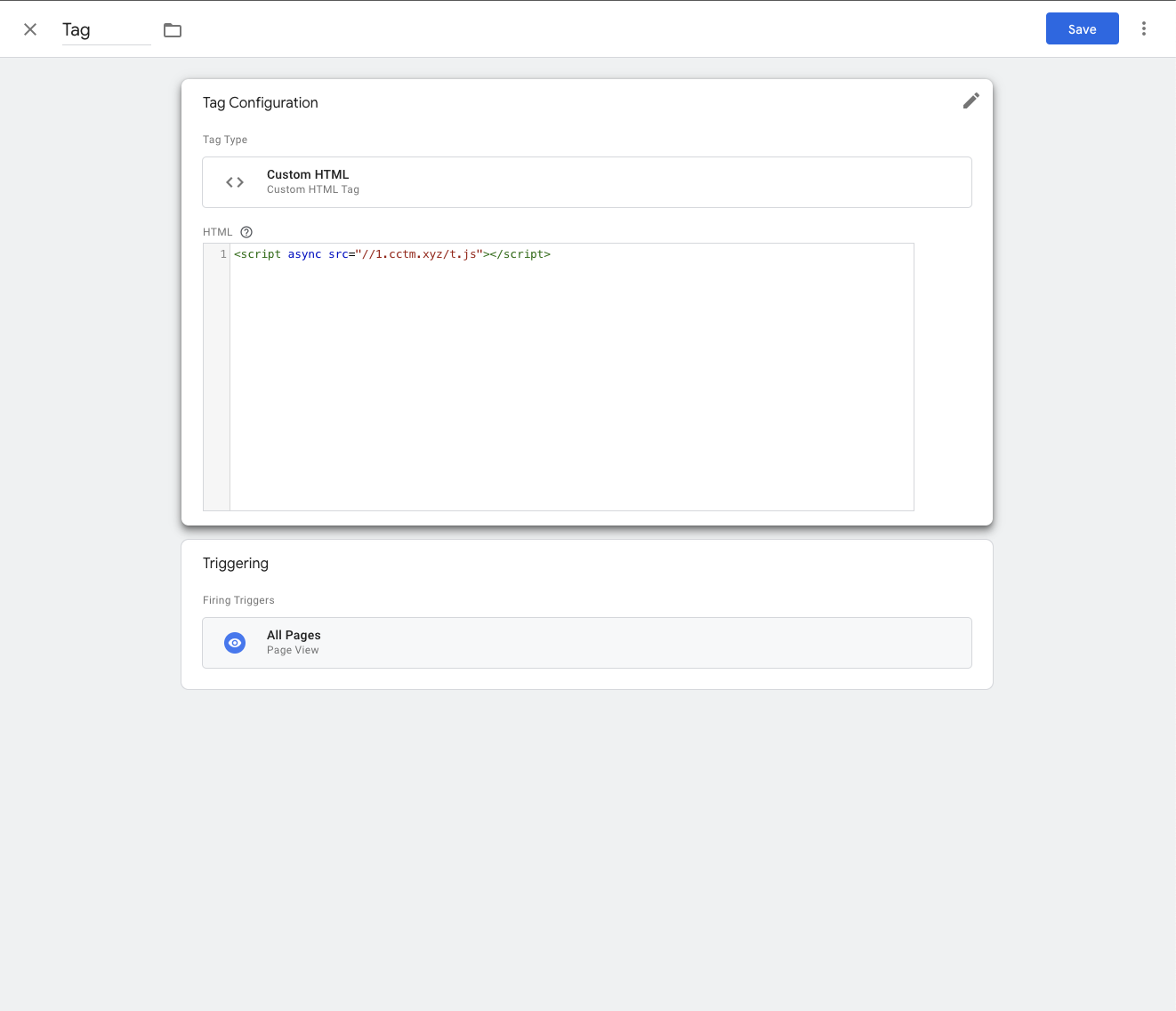
Task: Click the Custom HTML Tag subtitle text
Action: 313,189
